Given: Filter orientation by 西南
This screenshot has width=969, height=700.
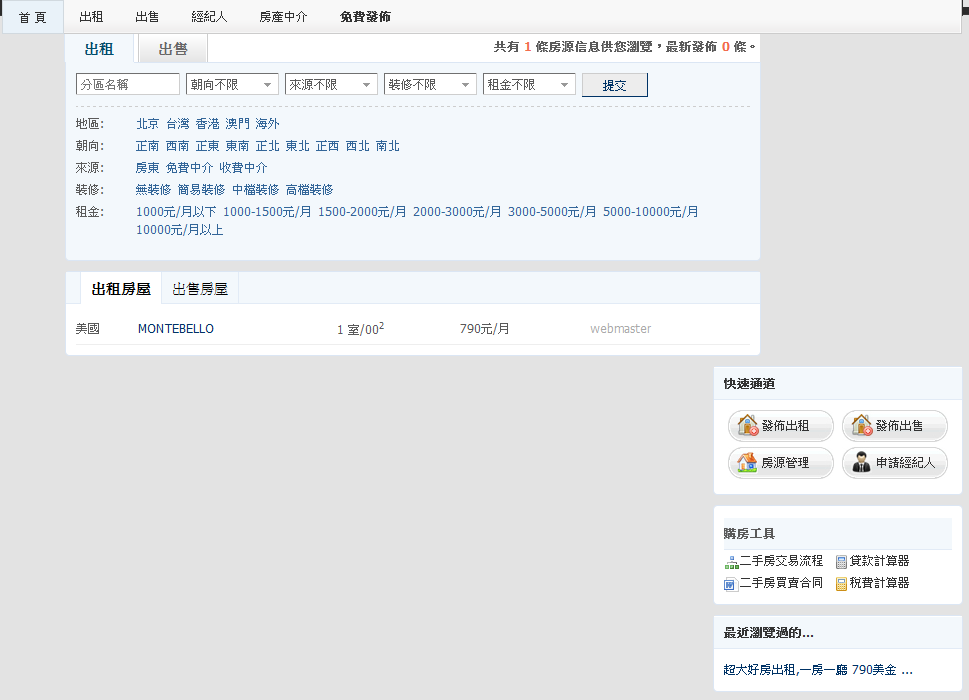Looking at the screenshot, I should [x=177, y=146].
